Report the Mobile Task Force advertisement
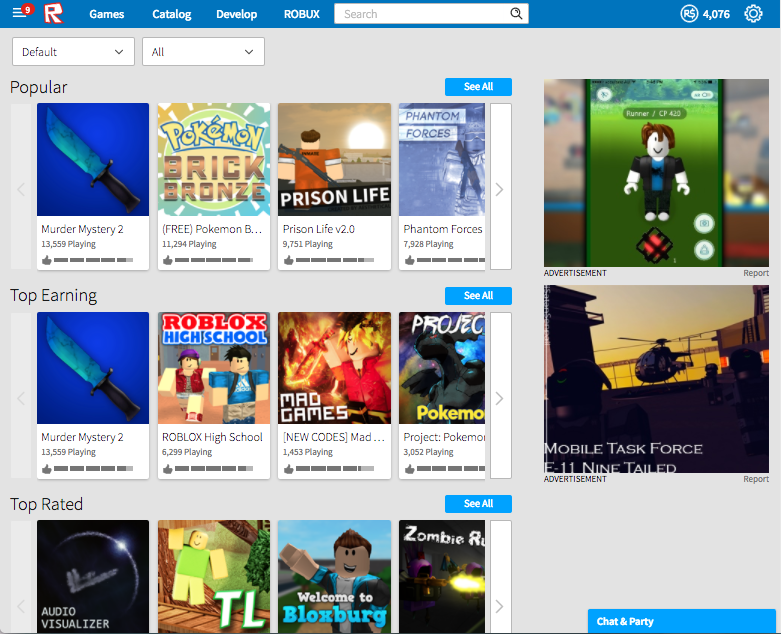This screenshot has width=781, height=634. tap(756, 479)
